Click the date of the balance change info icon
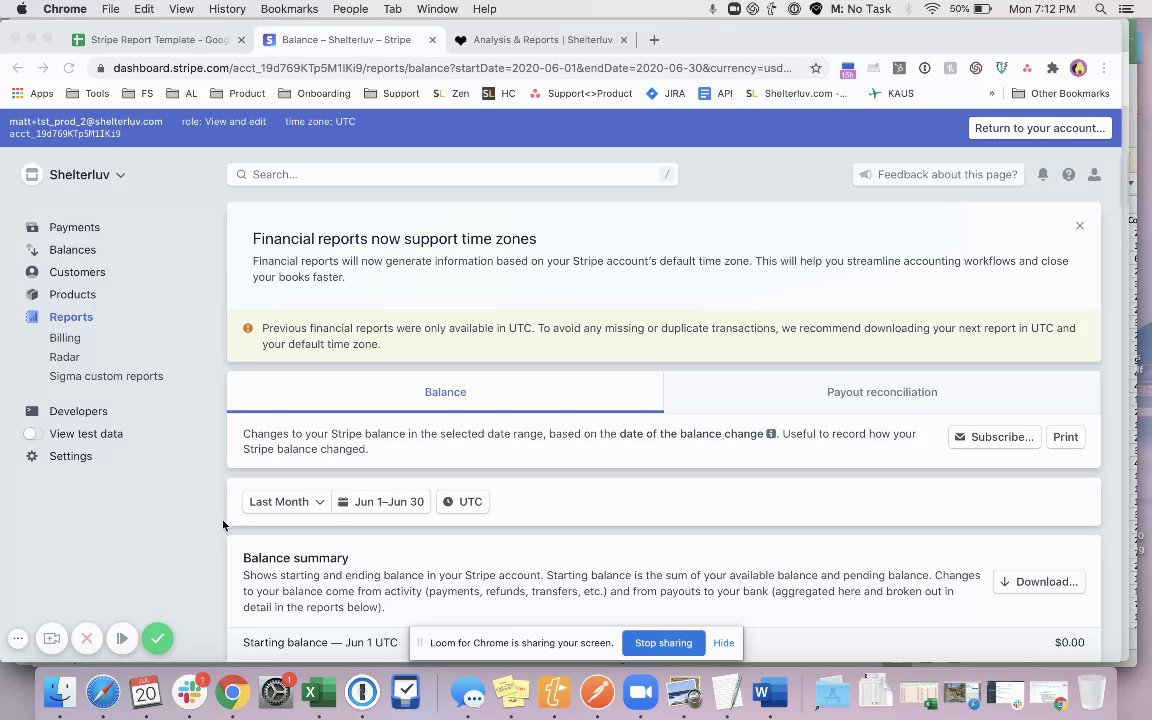The width and height of the screenshot is (1152, 720). (x=771, y=434)
